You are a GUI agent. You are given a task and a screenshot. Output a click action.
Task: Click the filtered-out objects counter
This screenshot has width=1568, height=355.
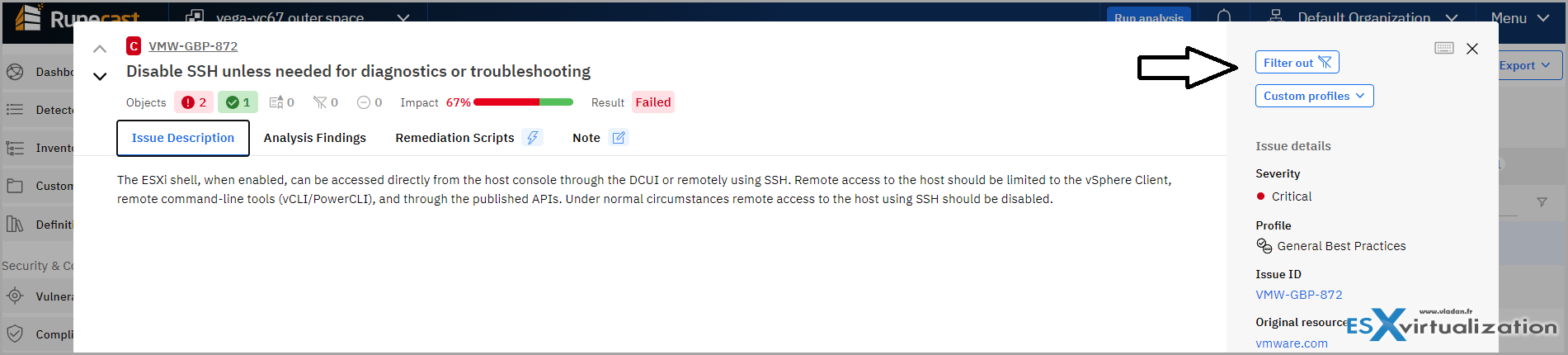pos(325,102)
